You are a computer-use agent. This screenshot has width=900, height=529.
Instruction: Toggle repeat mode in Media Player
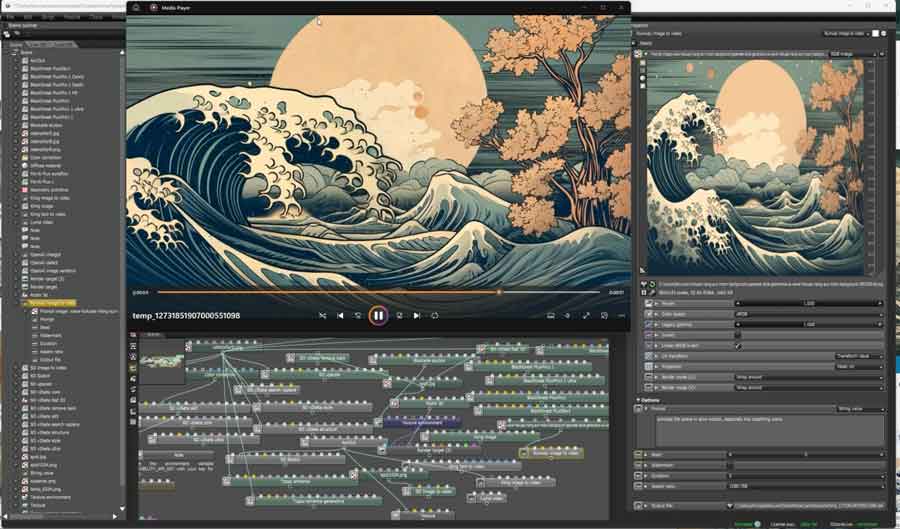point(435,315)
